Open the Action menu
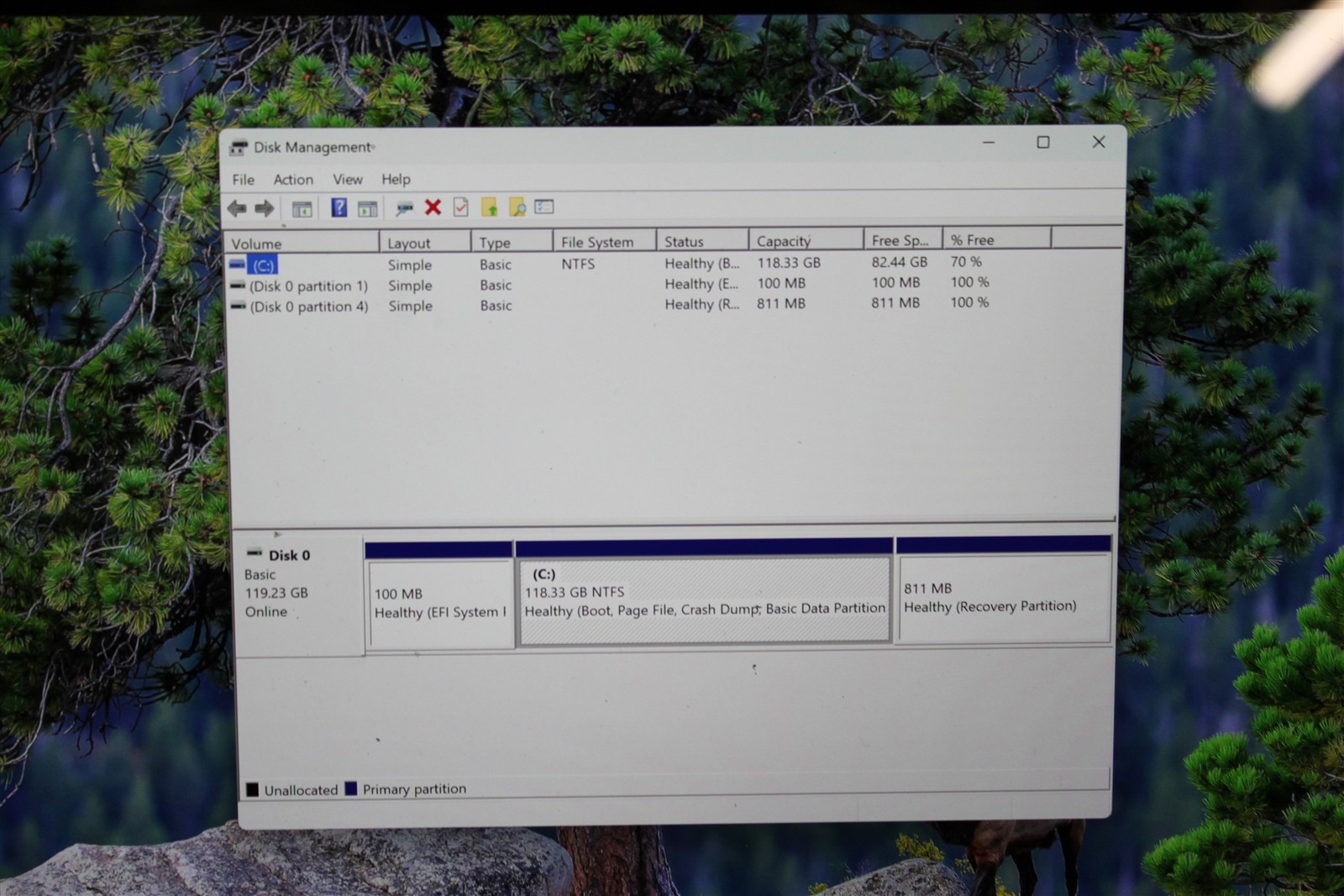1344x896 pixels. [x=293, y=180]
